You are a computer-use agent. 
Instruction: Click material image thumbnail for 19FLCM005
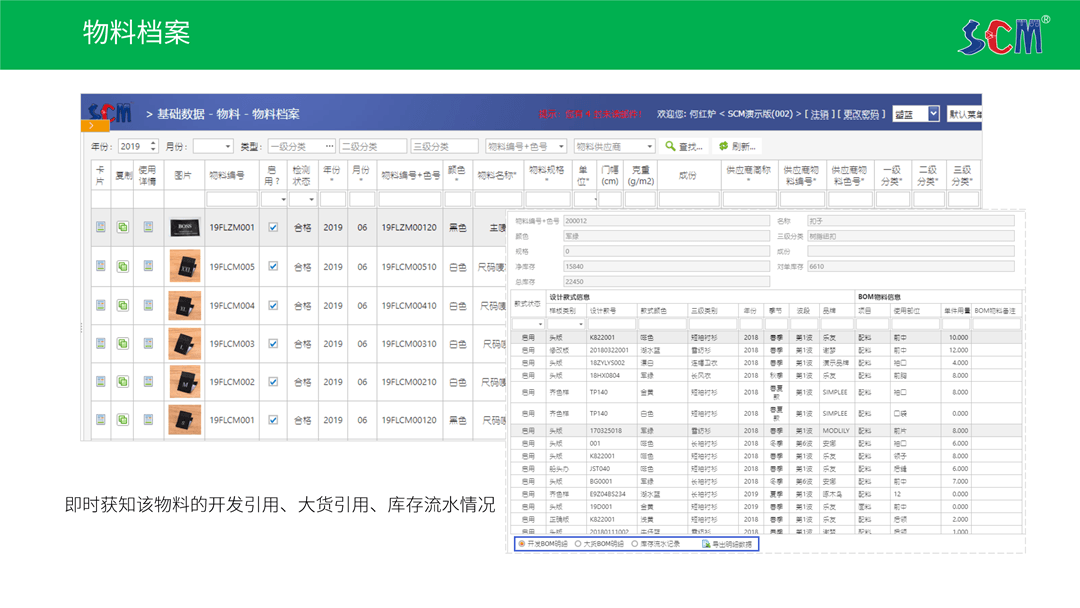(185, 266)
